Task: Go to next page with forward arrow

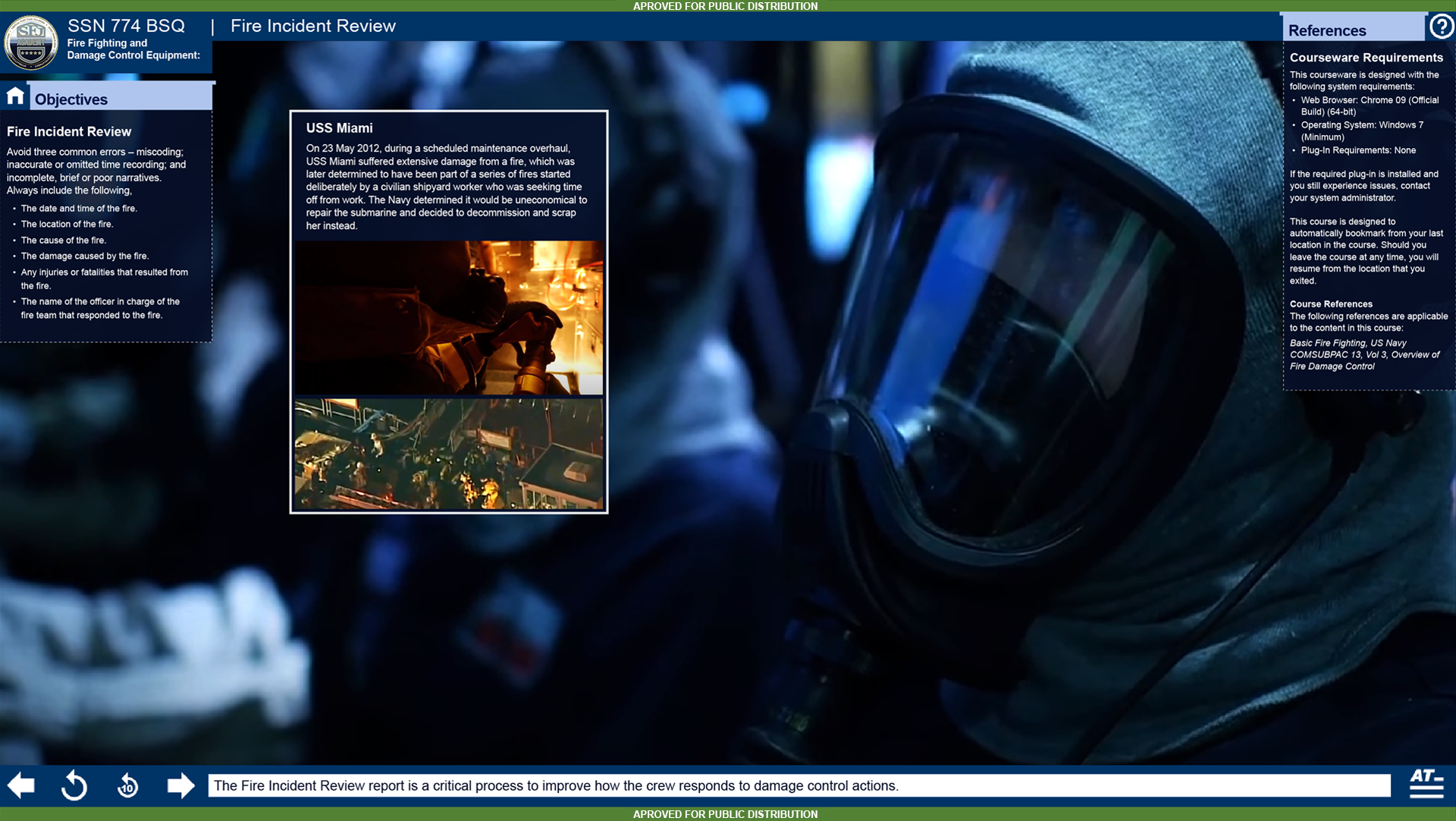Action: [x=180, y=785]
